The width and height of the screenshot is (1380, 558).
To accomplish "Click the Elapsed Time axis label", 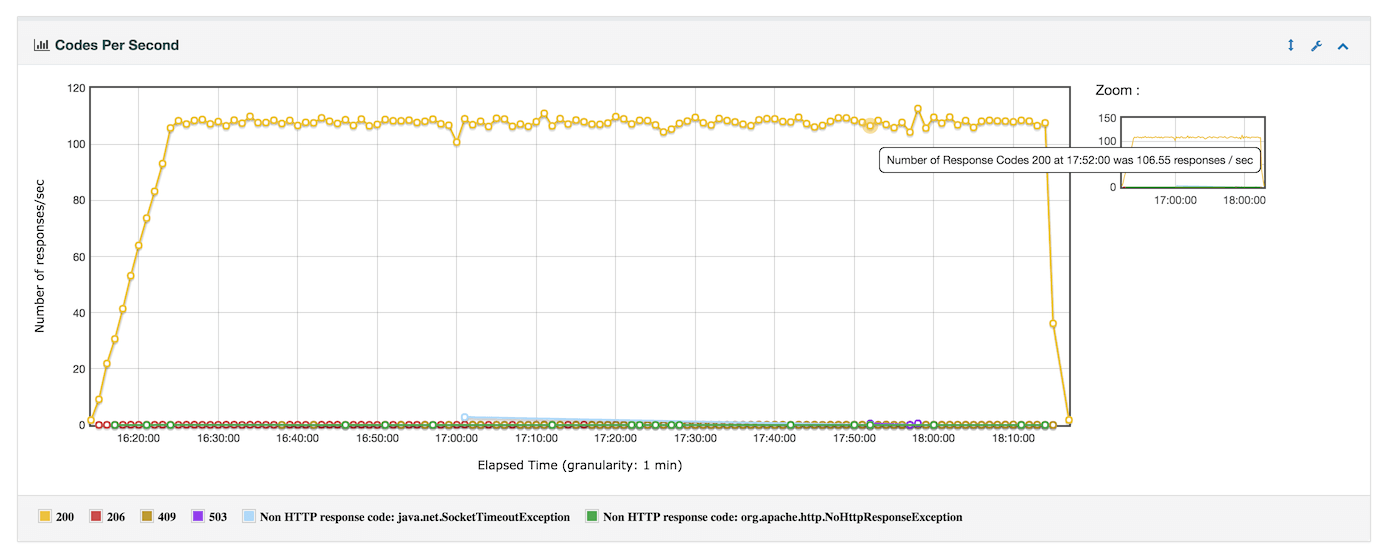I will tap(580, 465).
